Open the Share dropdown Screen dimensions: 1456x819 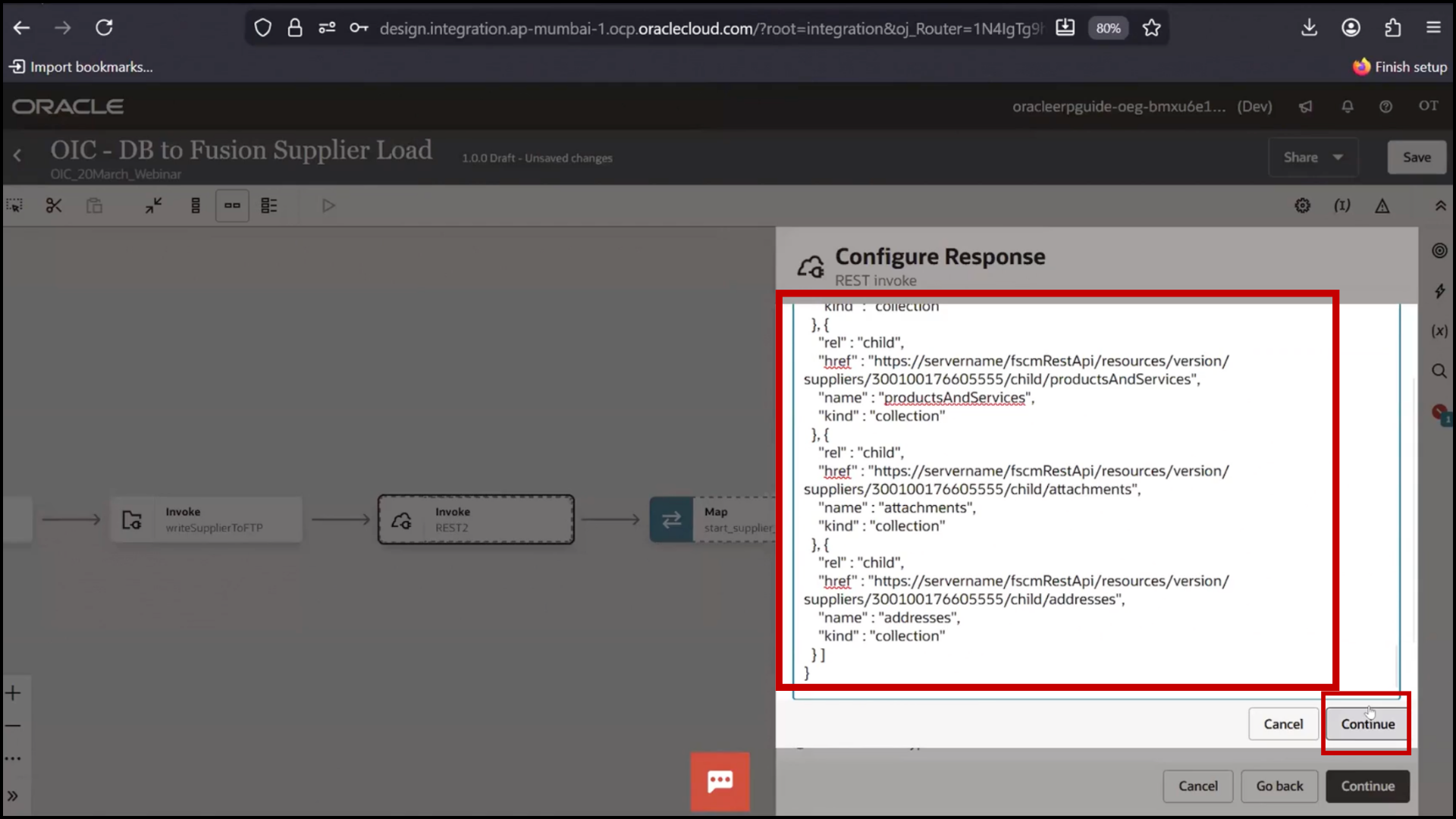coord(1313,157)
